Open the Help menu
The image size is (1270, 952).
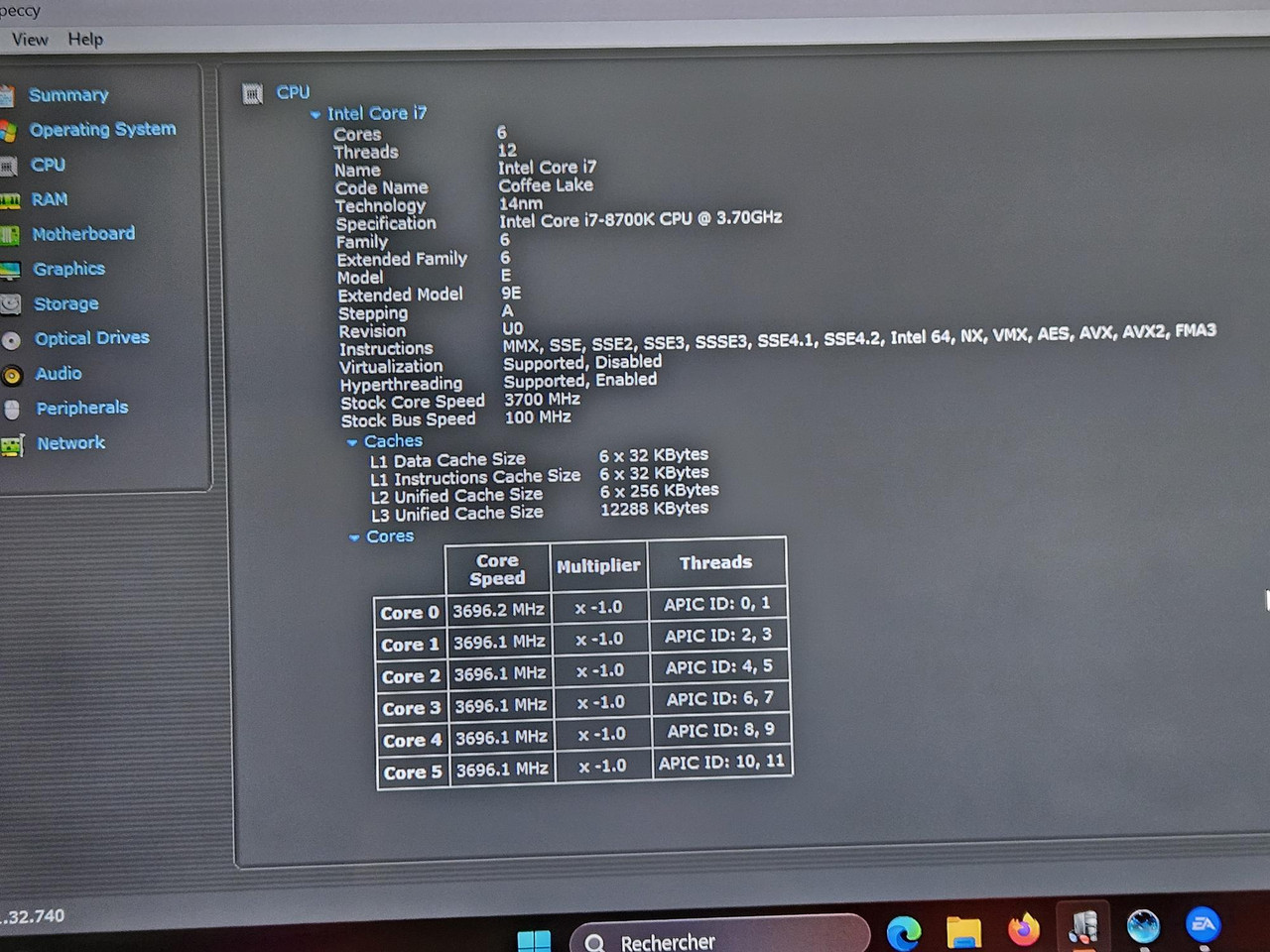[85, 40]
